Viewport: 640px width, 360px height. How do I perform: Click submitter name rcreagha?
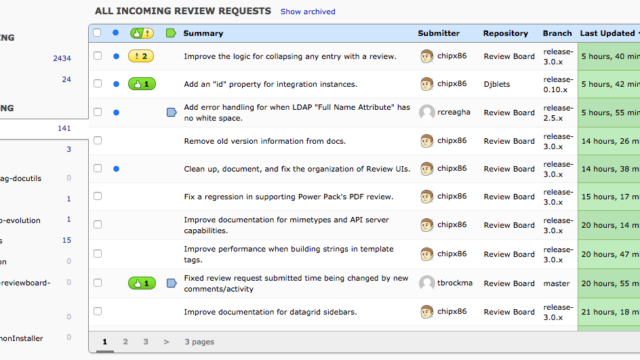pyautogui.click(x=453, y=112)
